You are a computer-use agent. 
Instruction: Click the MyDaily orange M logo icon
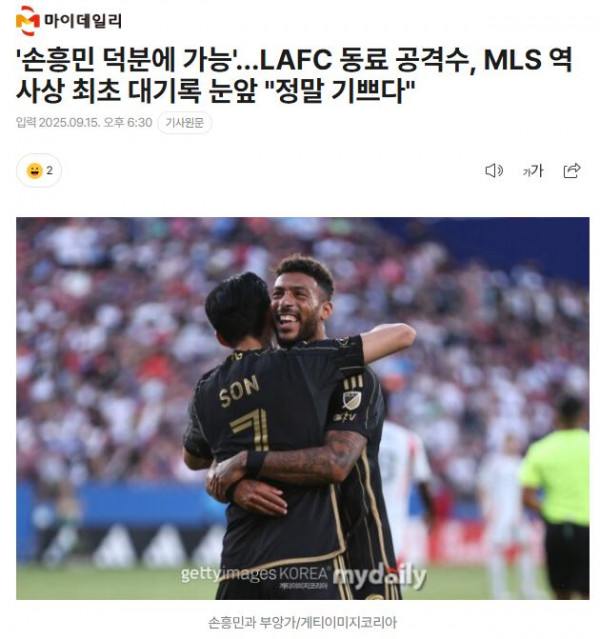click(x=27, y=21)
